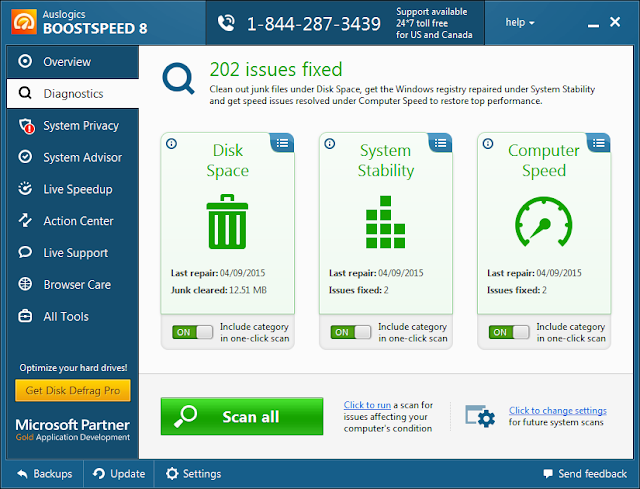Open All Tools list
Screen dimensions: 640x489
point(73,316)
